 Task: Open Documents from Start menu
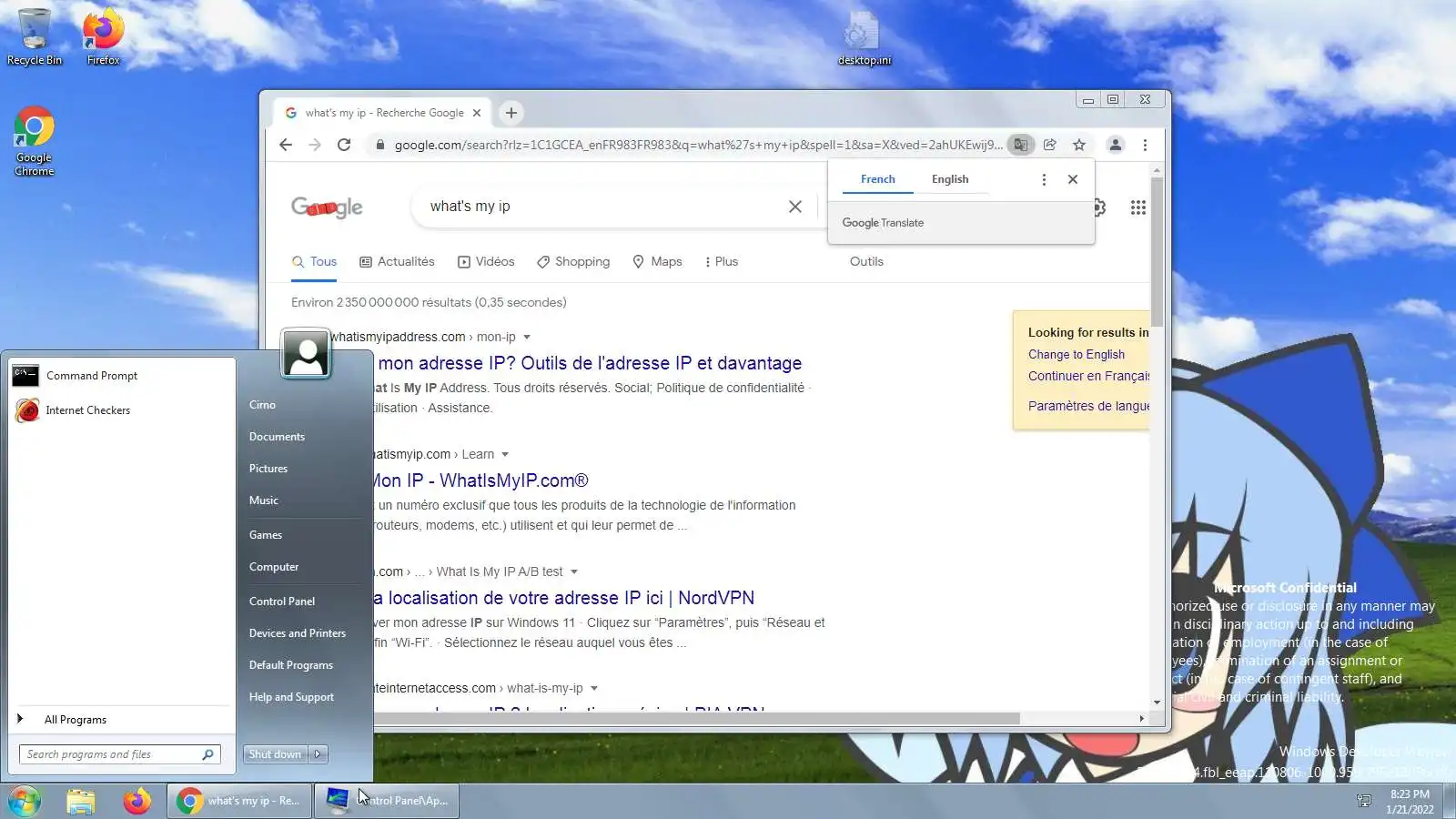pyautogui.click(x=277, y=437)
